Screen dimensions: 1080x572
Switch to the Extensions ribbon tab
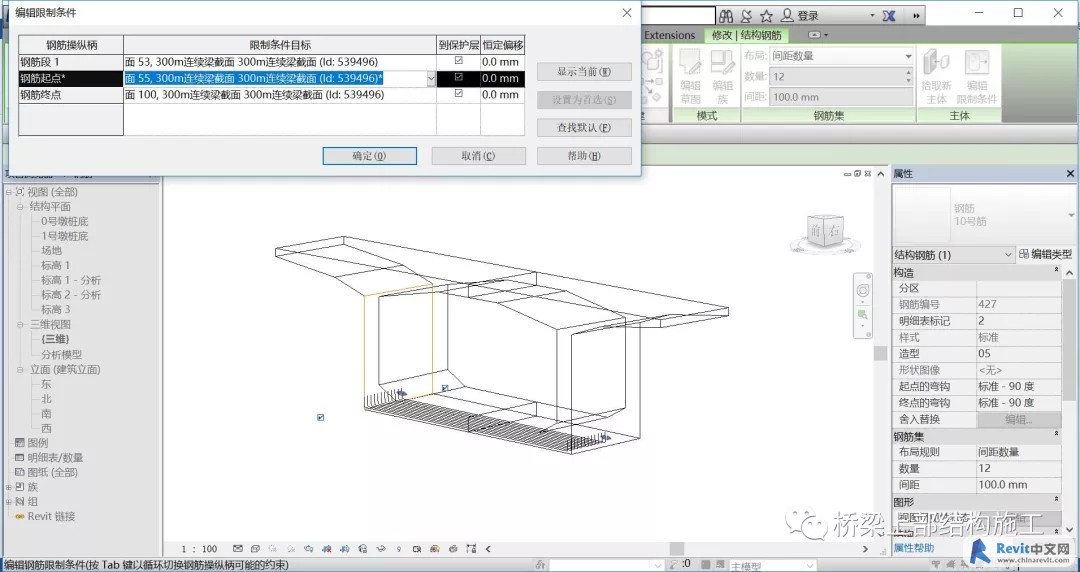669,35
